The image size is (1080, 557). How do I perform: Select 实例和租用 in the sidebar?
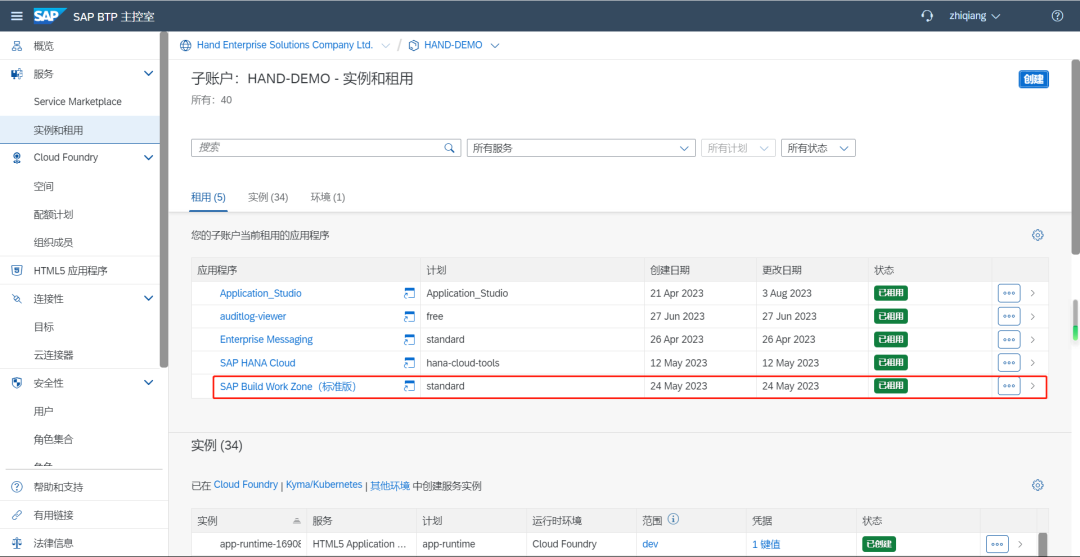[x=80, y=130]
